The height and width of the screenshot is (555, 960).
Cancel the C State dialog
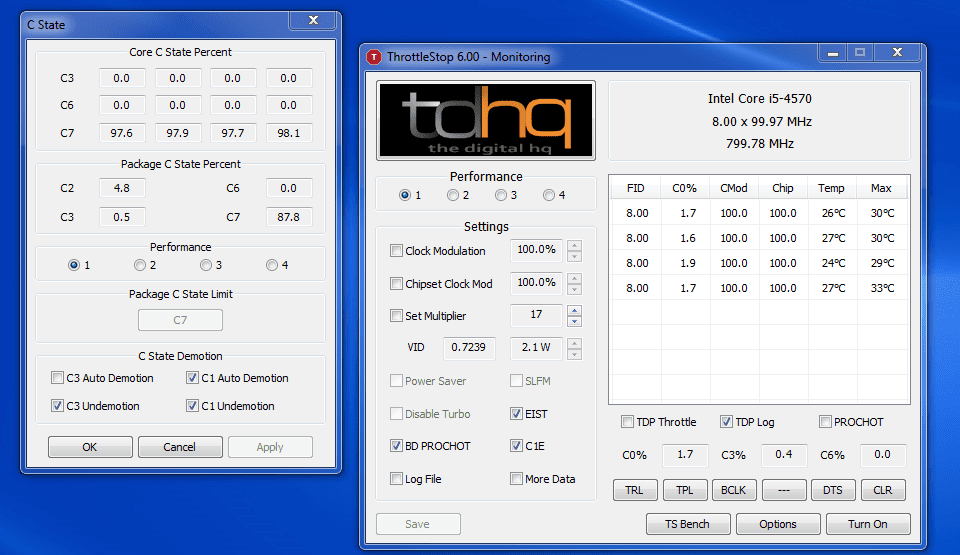click(180, 447)
